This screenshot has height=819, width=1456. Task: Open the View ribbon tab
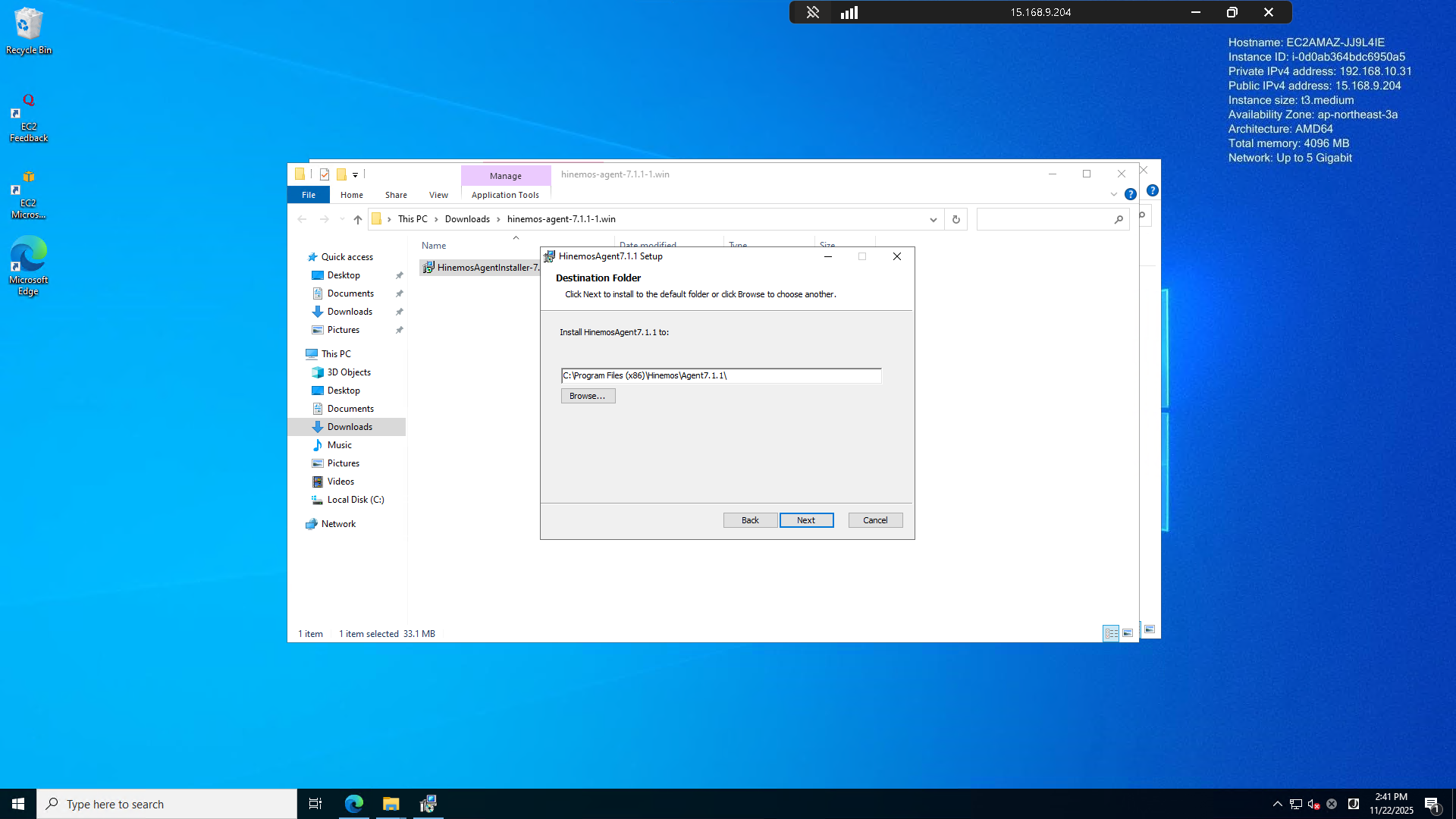438,195
